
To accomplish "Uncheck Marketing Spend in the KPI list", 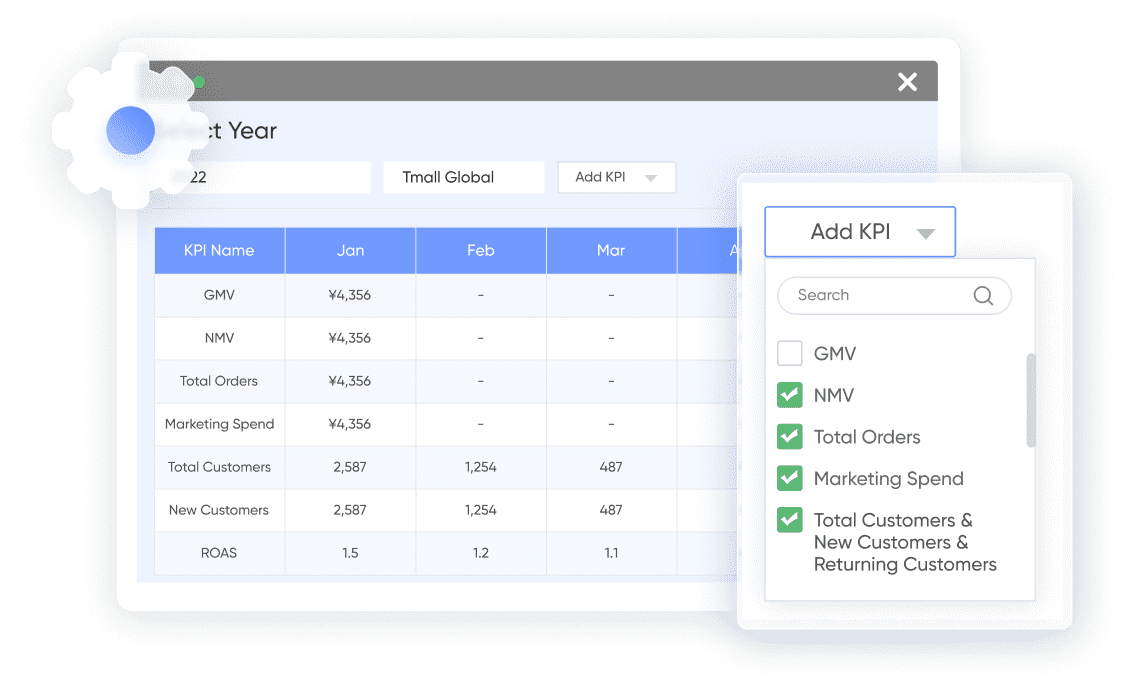I will (790, 479).
